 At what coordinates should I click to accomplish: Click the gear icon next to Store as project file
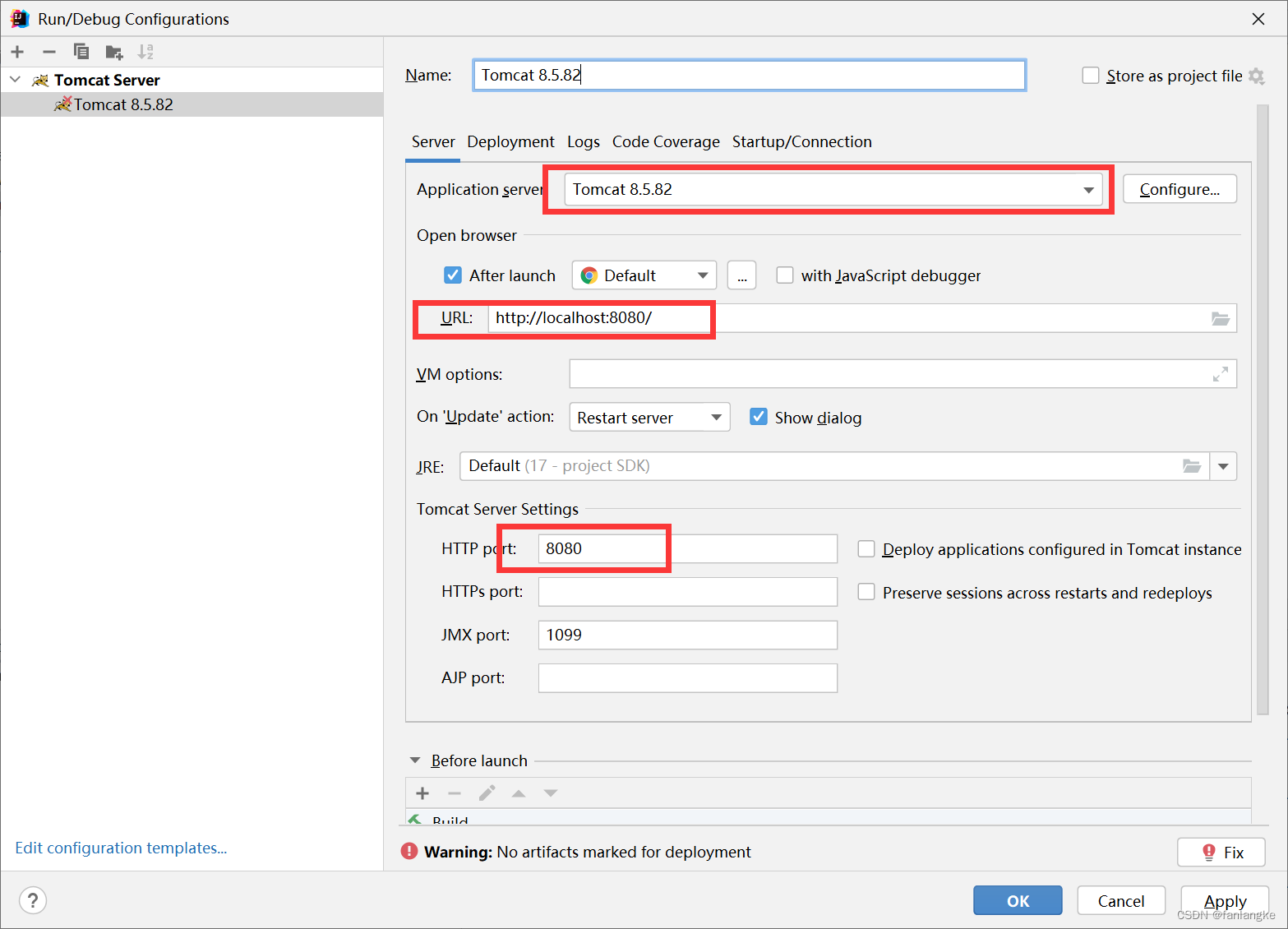click(1256, 76)
